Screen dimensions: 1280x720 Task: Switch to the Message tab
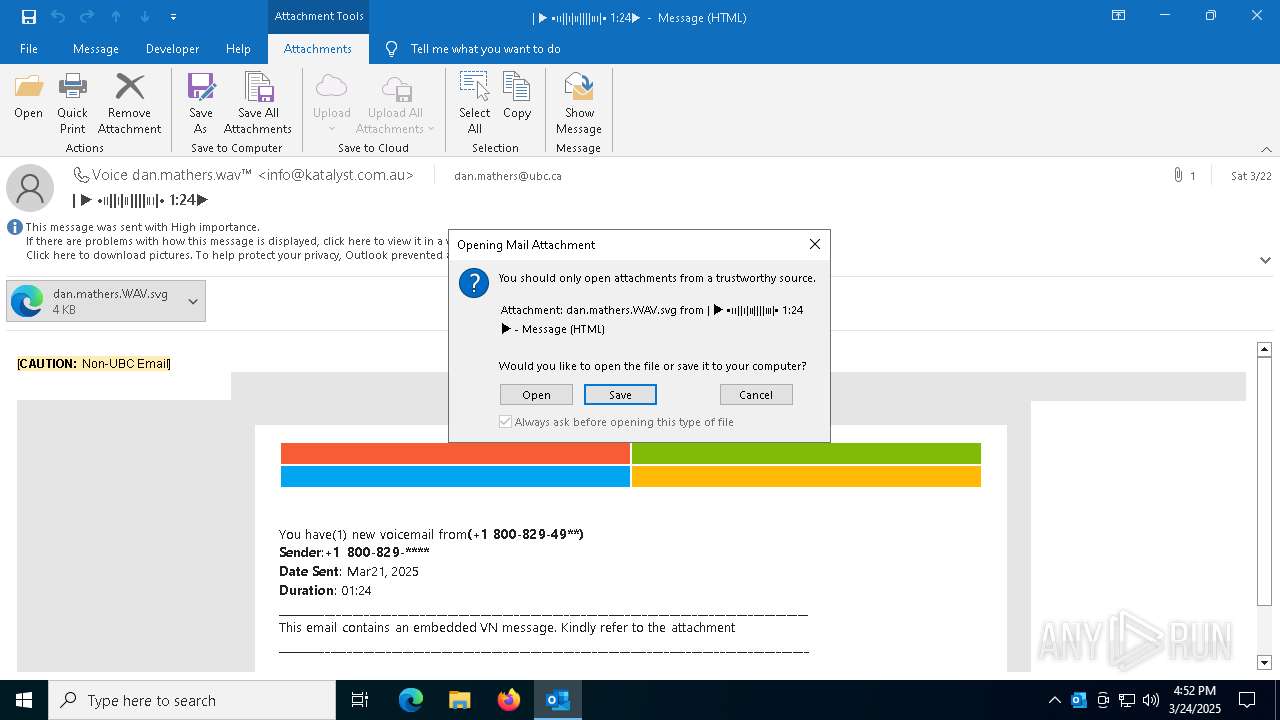pos(96,49)
